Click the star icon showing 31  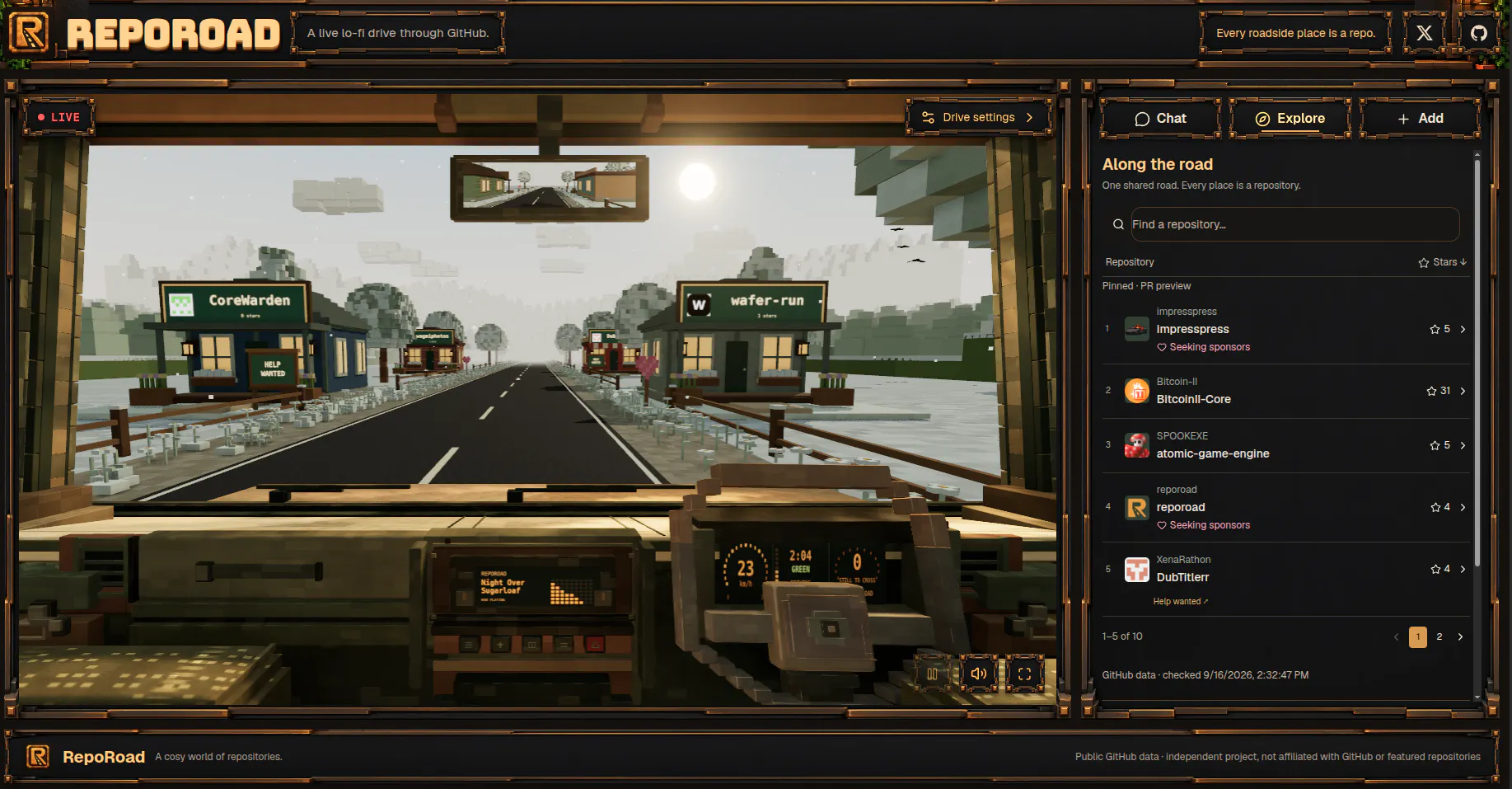1431,391
